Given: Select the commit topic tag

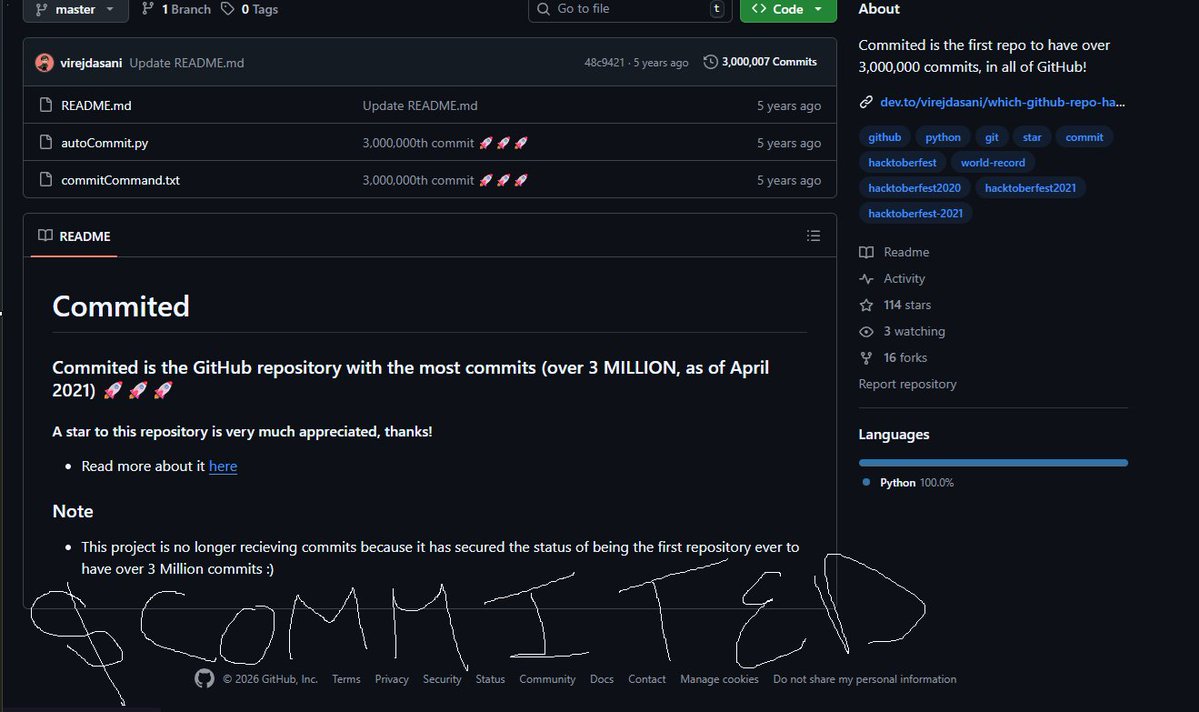Looking at the screenshot, I should (x=1084, y=137).
